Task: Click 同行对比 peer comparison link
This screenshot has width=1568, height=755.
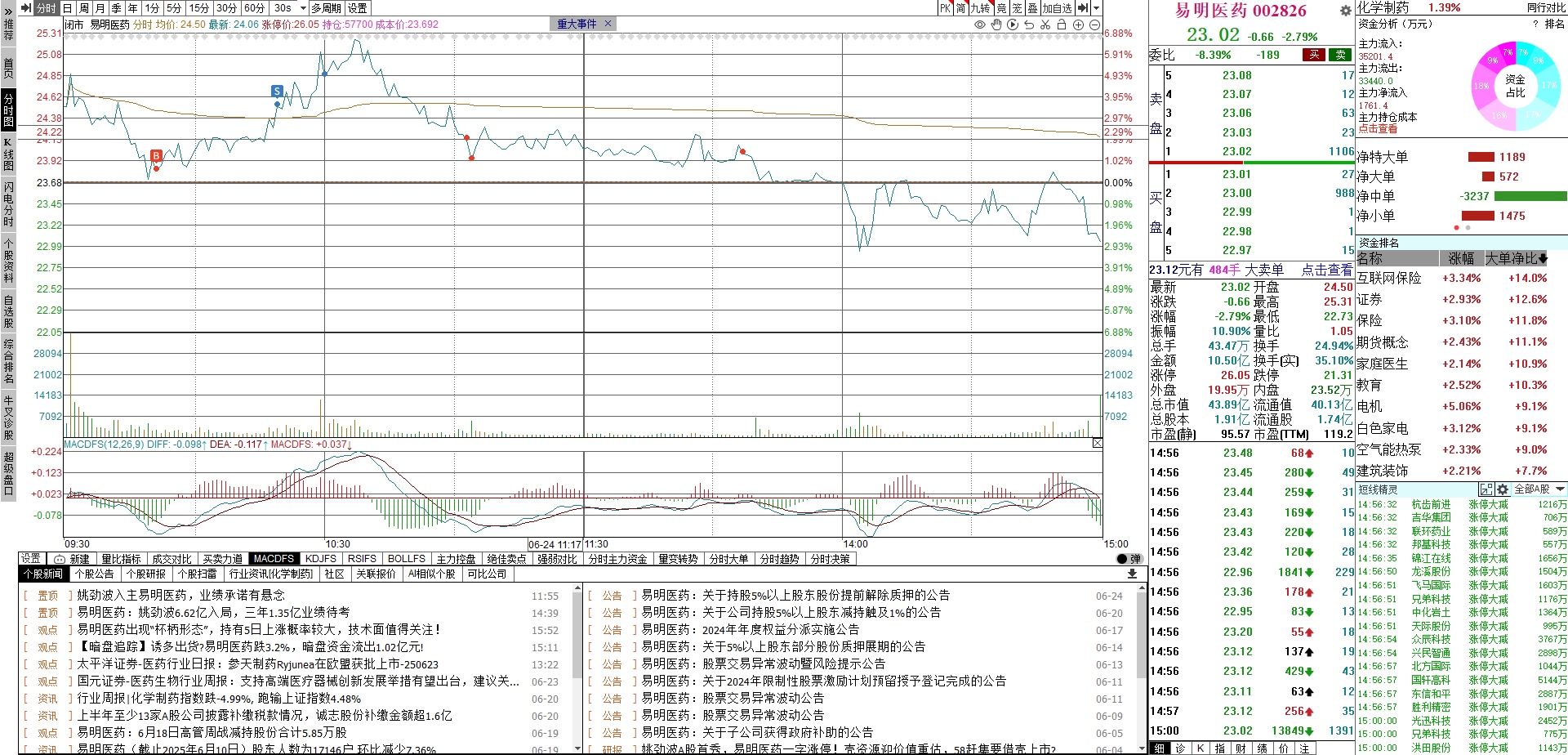Action: tap(1546, 7)
